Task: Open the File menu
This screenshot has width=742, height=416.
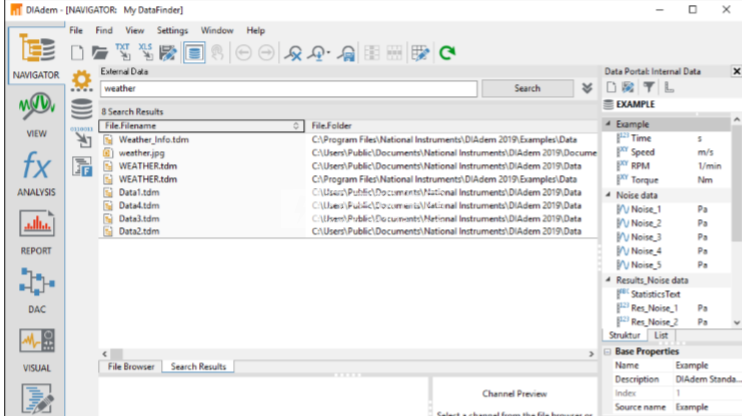Action: 76,30
